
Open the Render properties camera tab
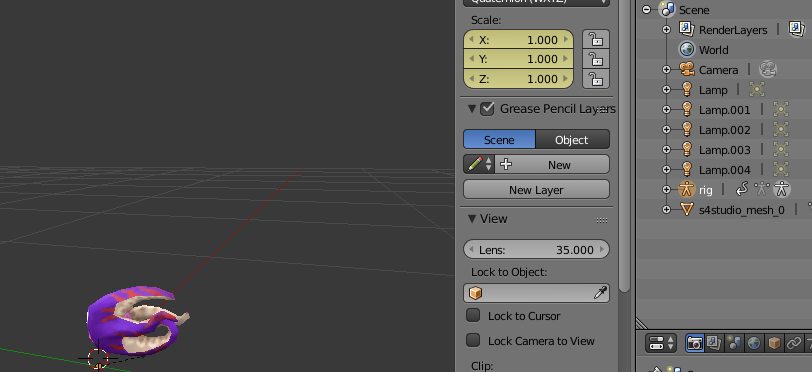[x=694, y=343]
